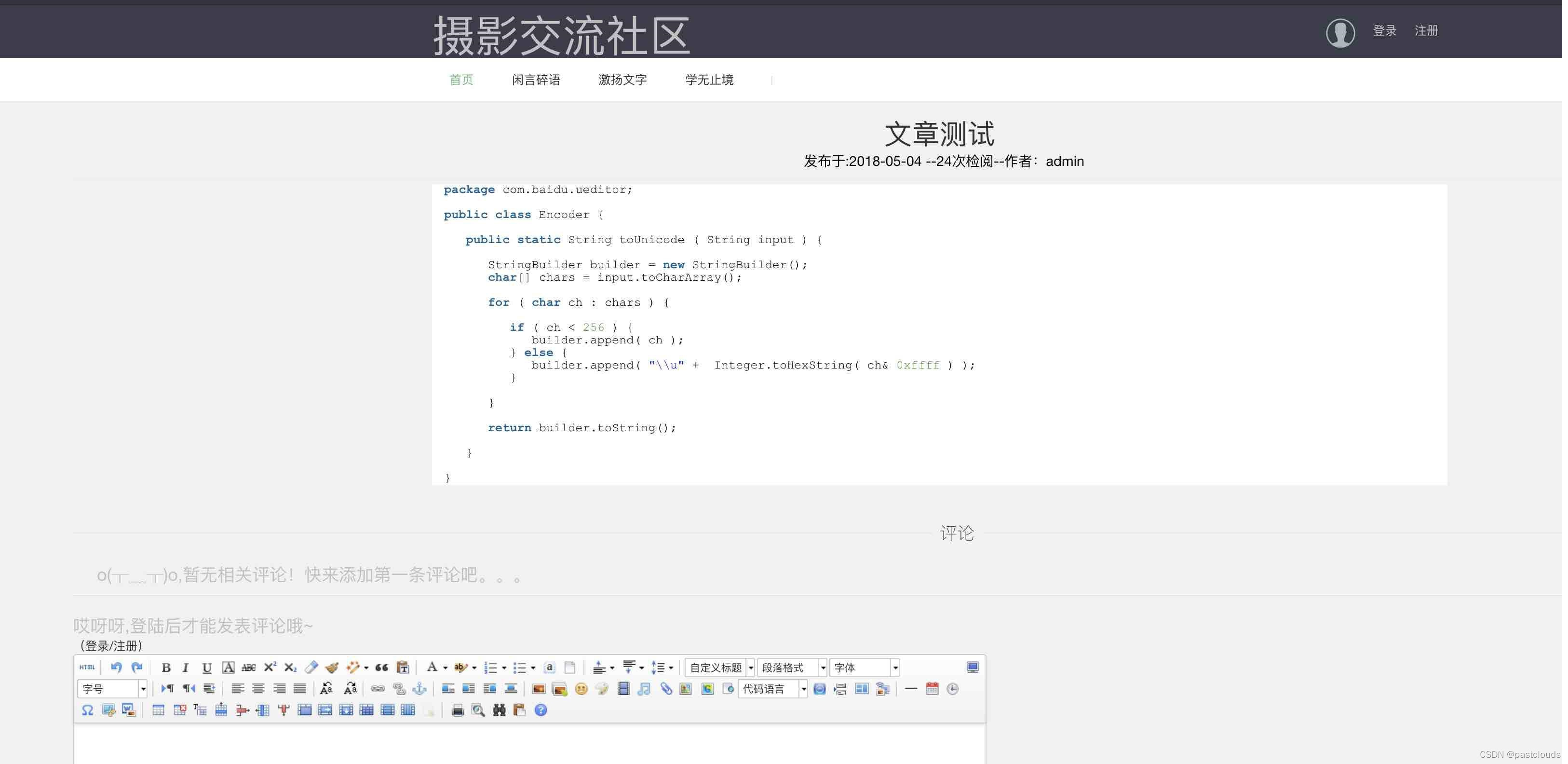The image size is (1568, 764).
Task: Insert special character with Omega icon
Action: (x=87, y=710)
